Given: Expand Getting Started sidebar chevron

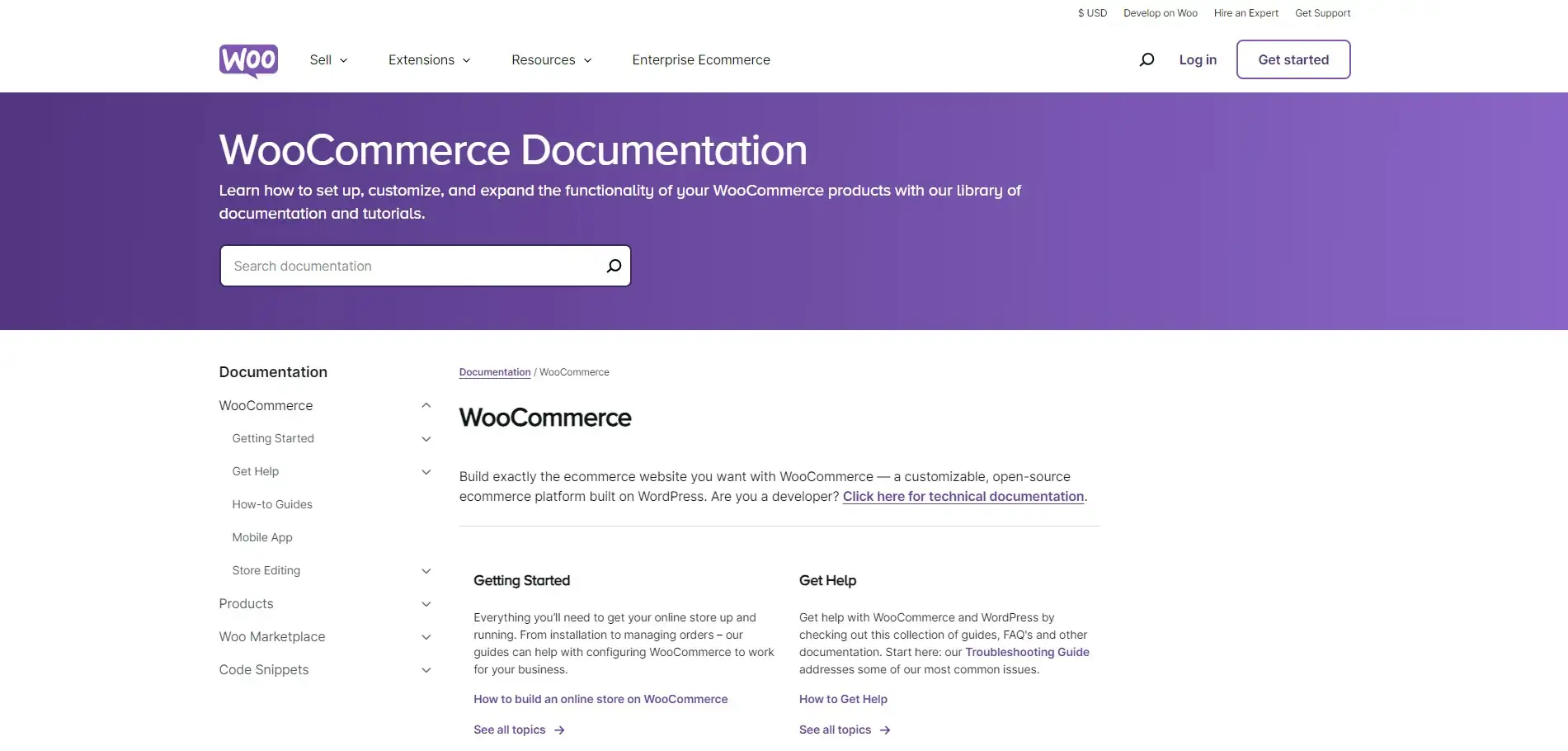Looking at the screenshot, I should click(x=426, y=438).
